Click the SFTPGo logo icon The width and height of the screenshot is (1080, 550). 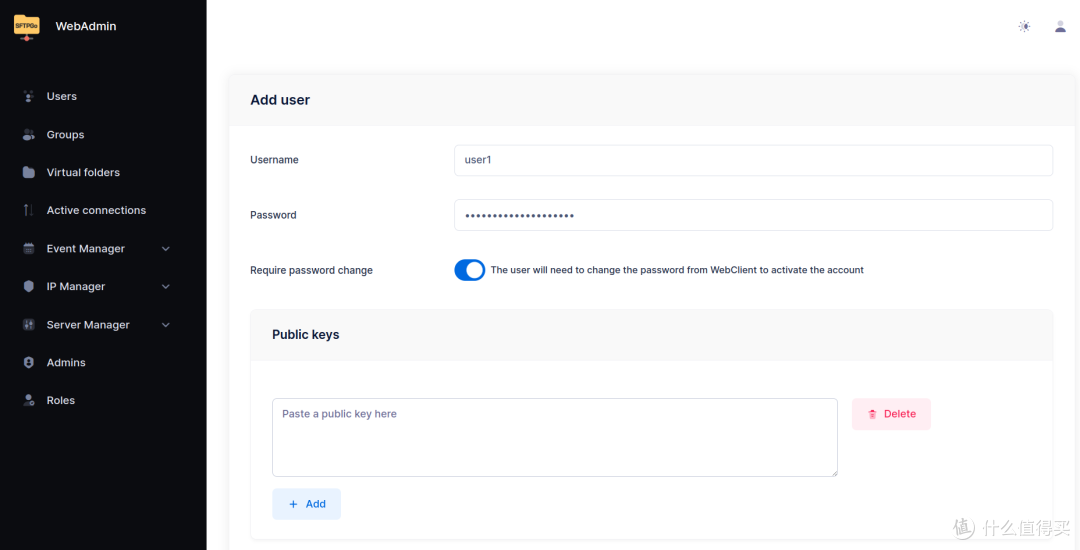click(x=27, y=26)
